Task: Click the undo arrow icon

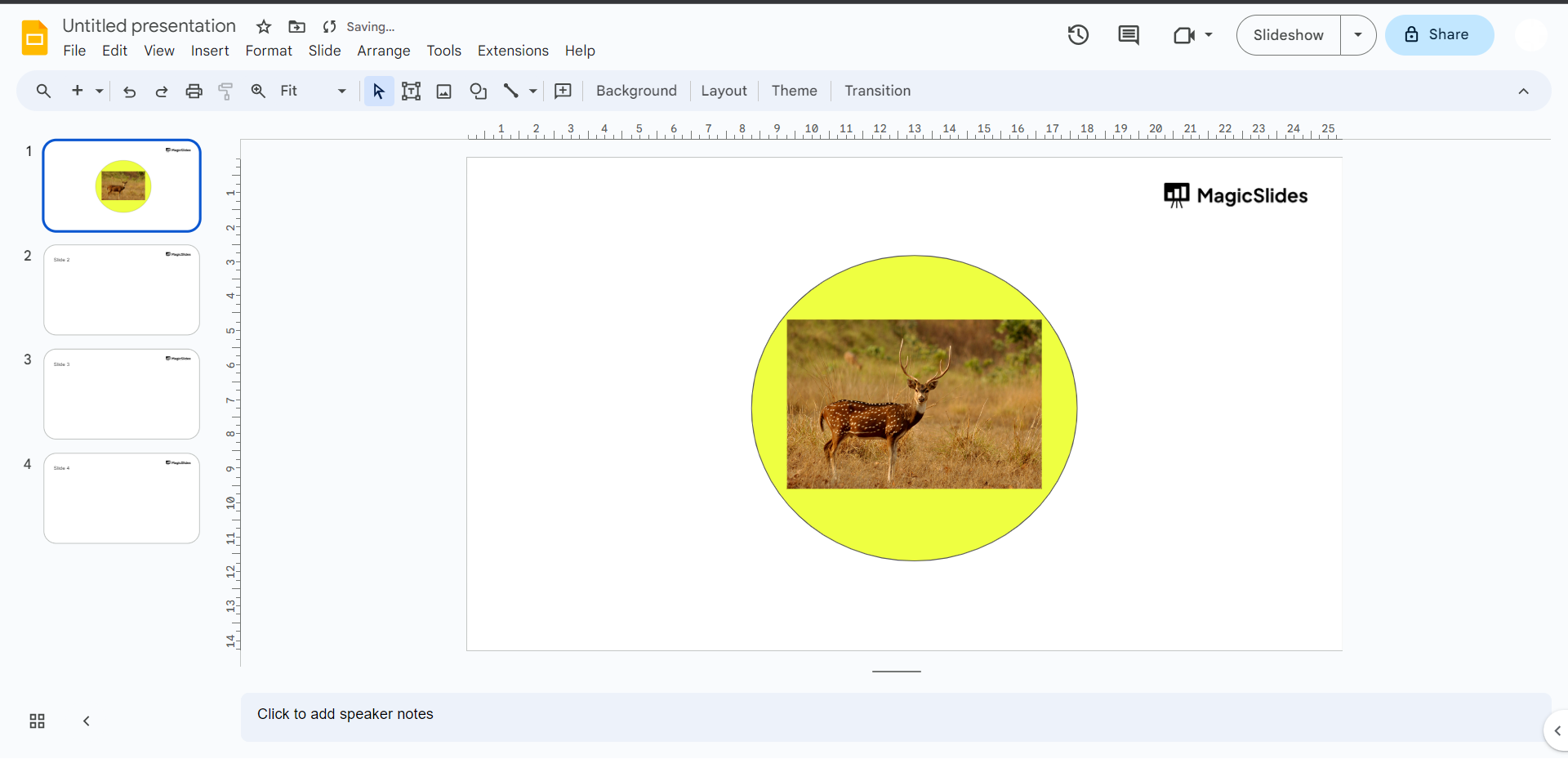Action: tap(129, 92)
